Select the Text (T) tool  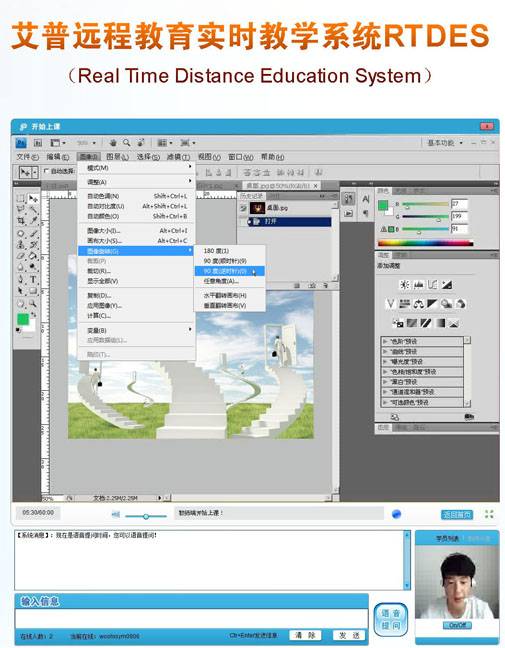coord(33,280)
